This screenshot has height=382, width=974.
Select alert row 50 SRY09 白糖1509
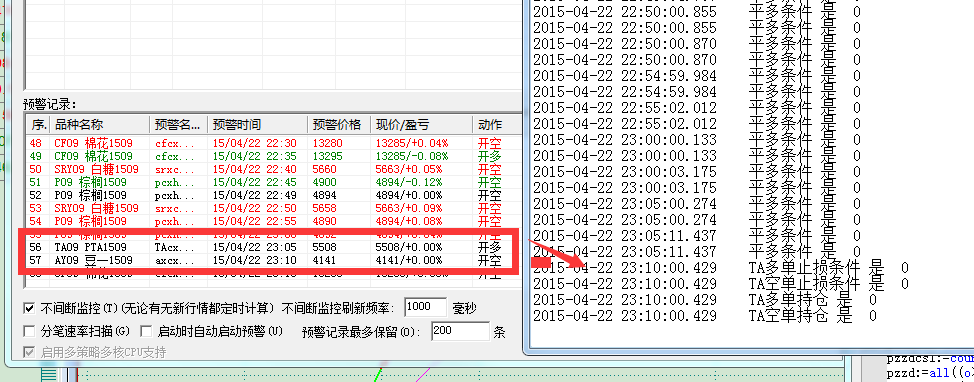click(273, 169)
